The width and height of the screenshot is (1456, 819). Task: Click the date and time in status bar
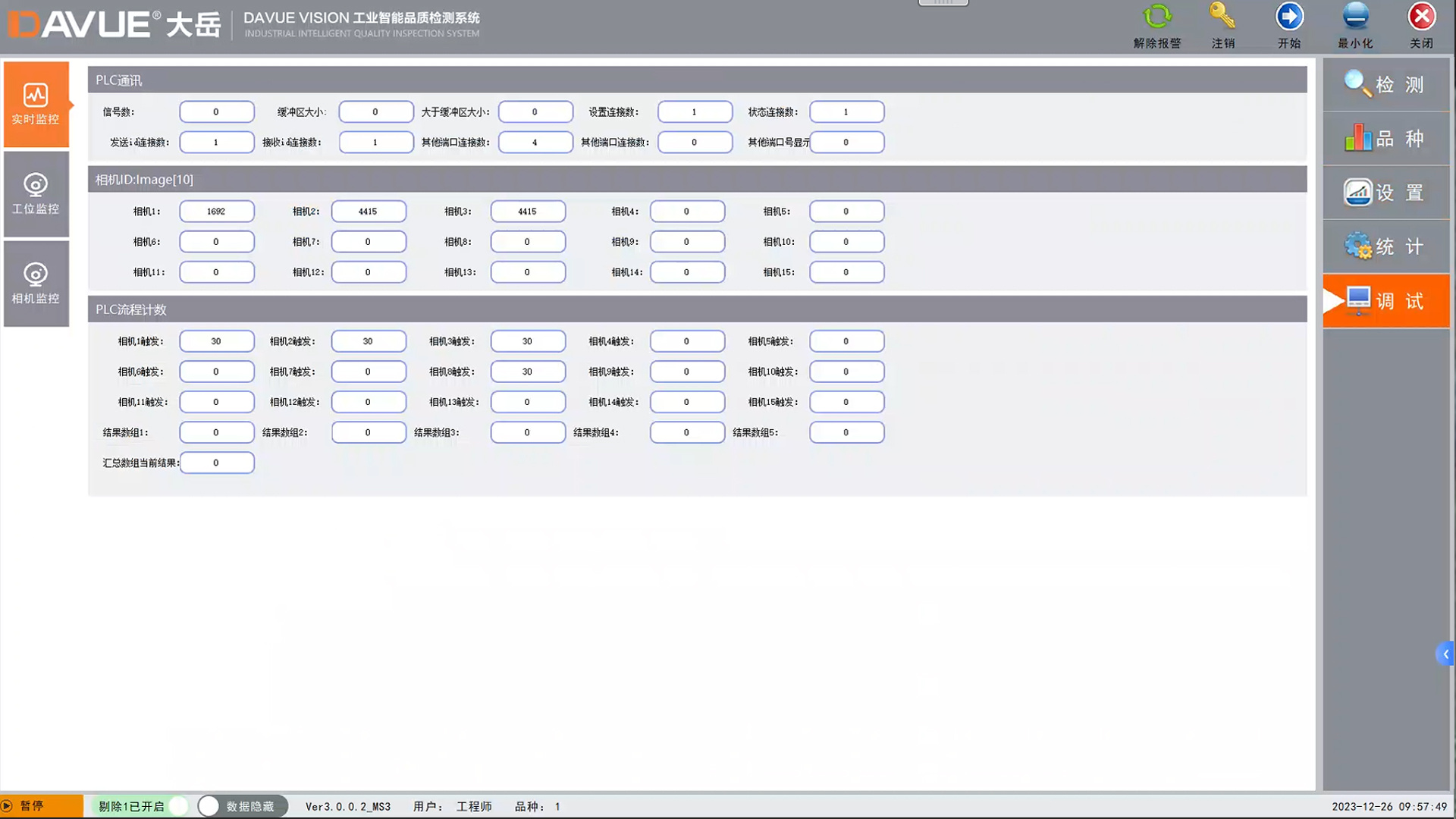1389,807
